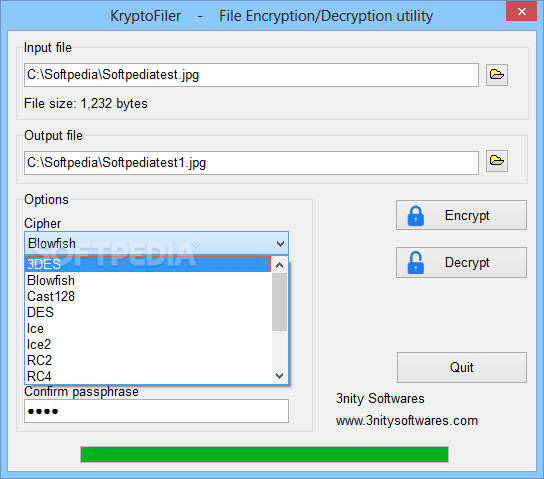The height and width of the screenshot is (479, 544).
Task: Focus the Confirm passphrase field
Action: click(156, 411)
